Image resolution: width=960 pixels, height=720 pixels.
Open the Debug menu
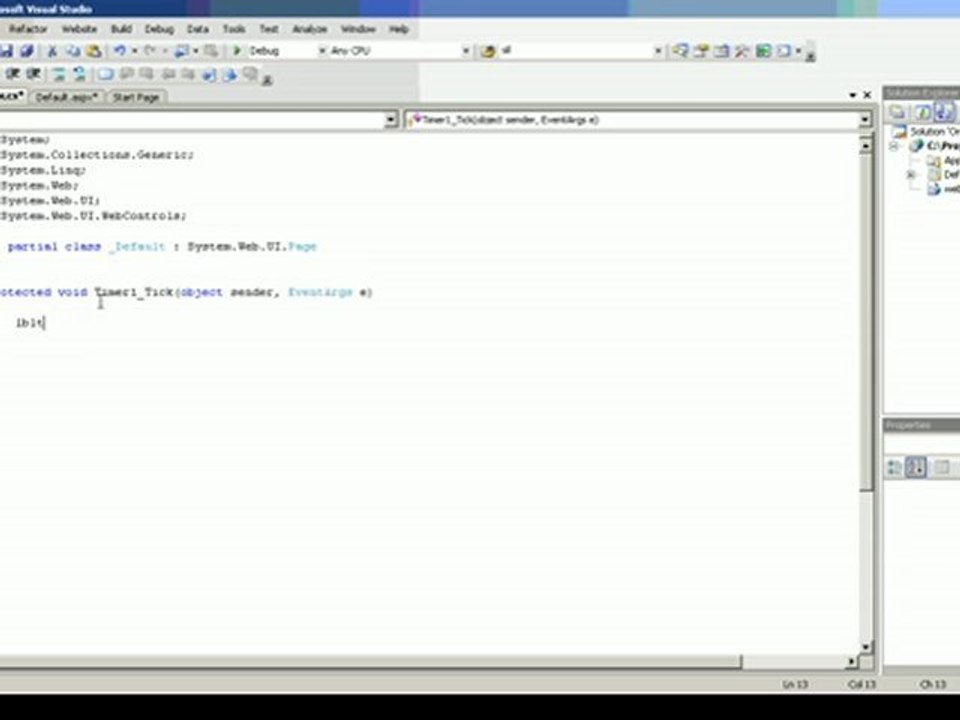(x=159, y=29)
